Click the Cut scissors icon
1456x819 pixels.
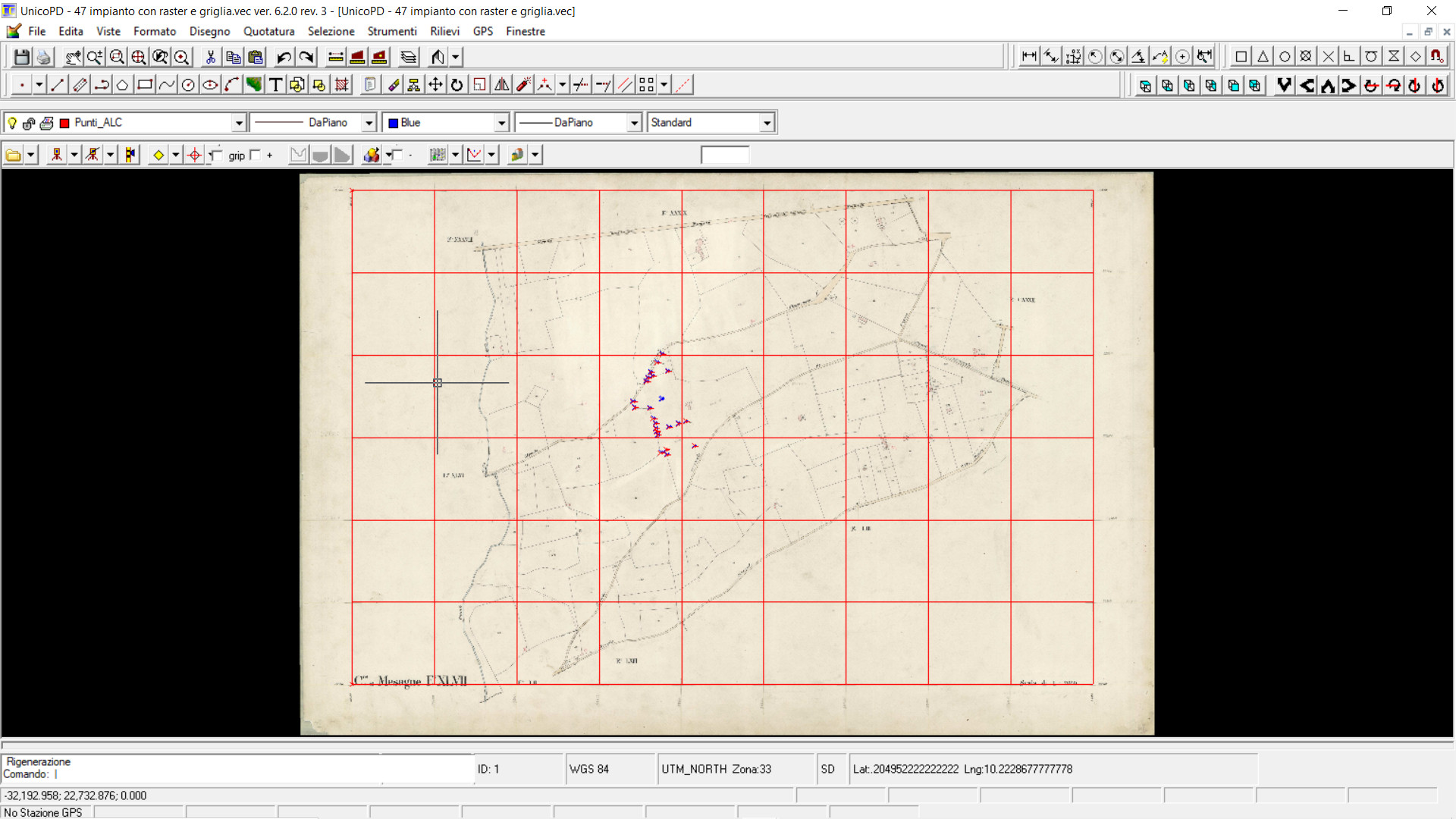(210, 57)
